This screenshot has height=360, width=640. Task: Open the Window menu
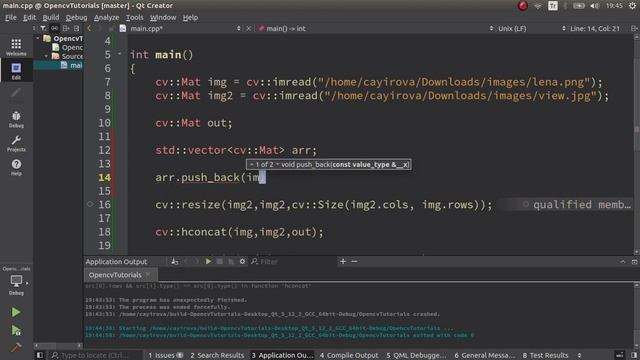tap(163, 17)
